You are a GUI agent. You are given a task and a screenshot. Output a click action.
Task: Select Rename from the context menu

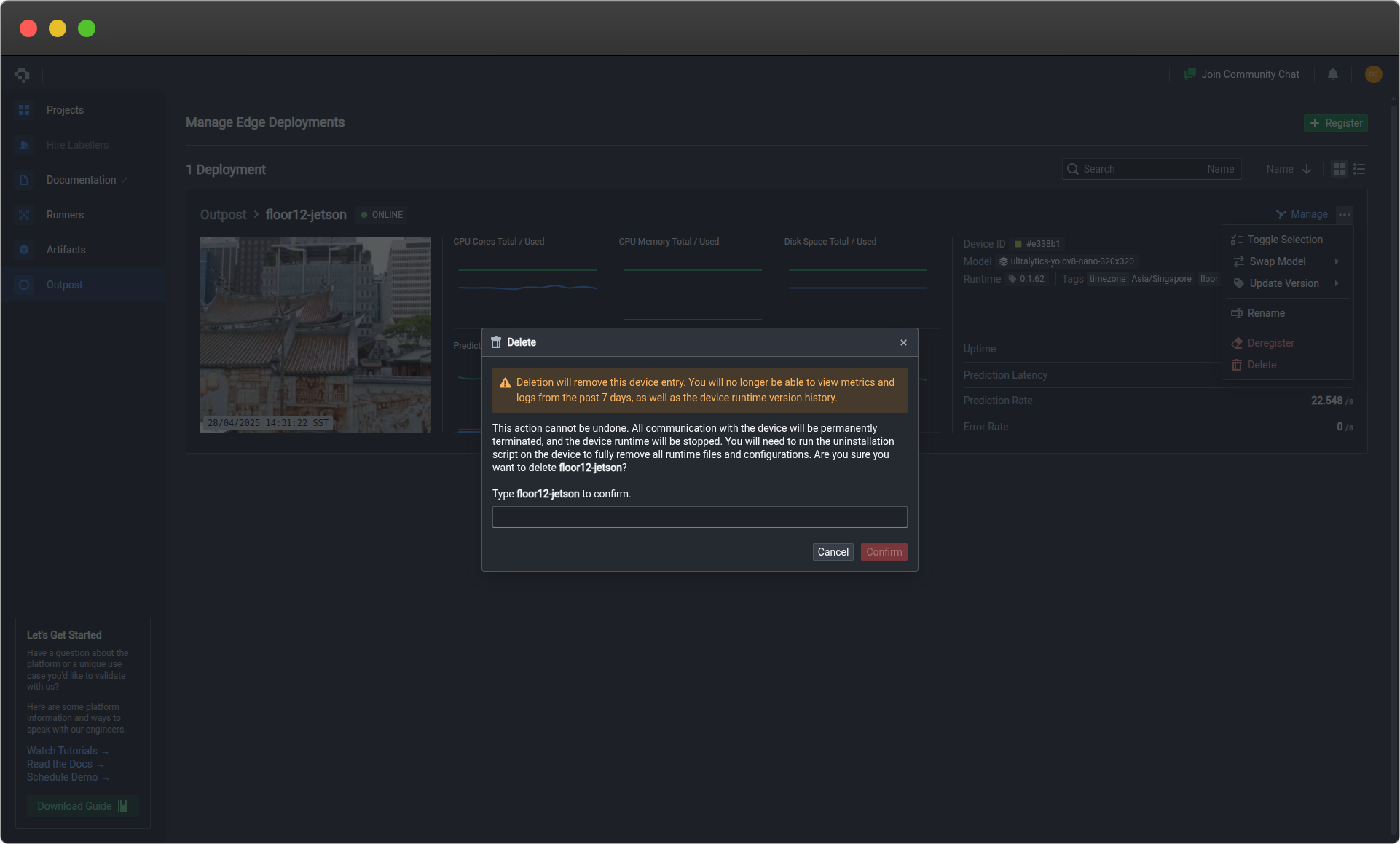[x=1266, y=313]
